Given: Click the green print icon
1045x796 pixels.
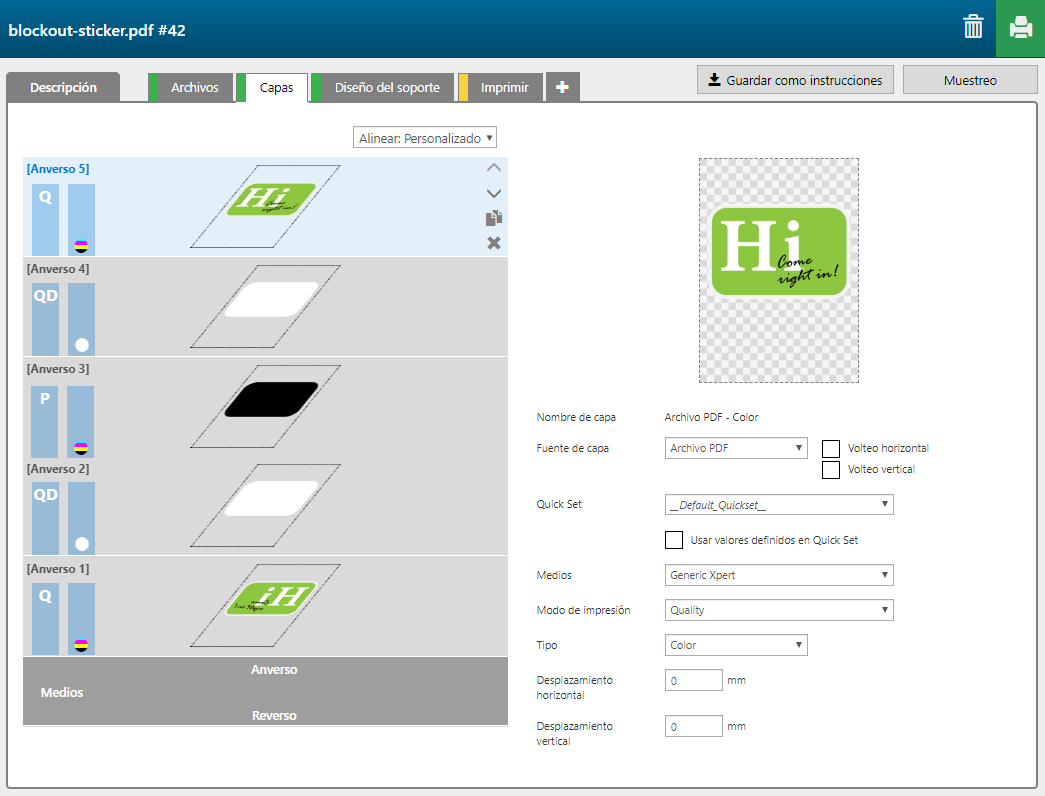Looking at the screenshot, I should 1020,28.
